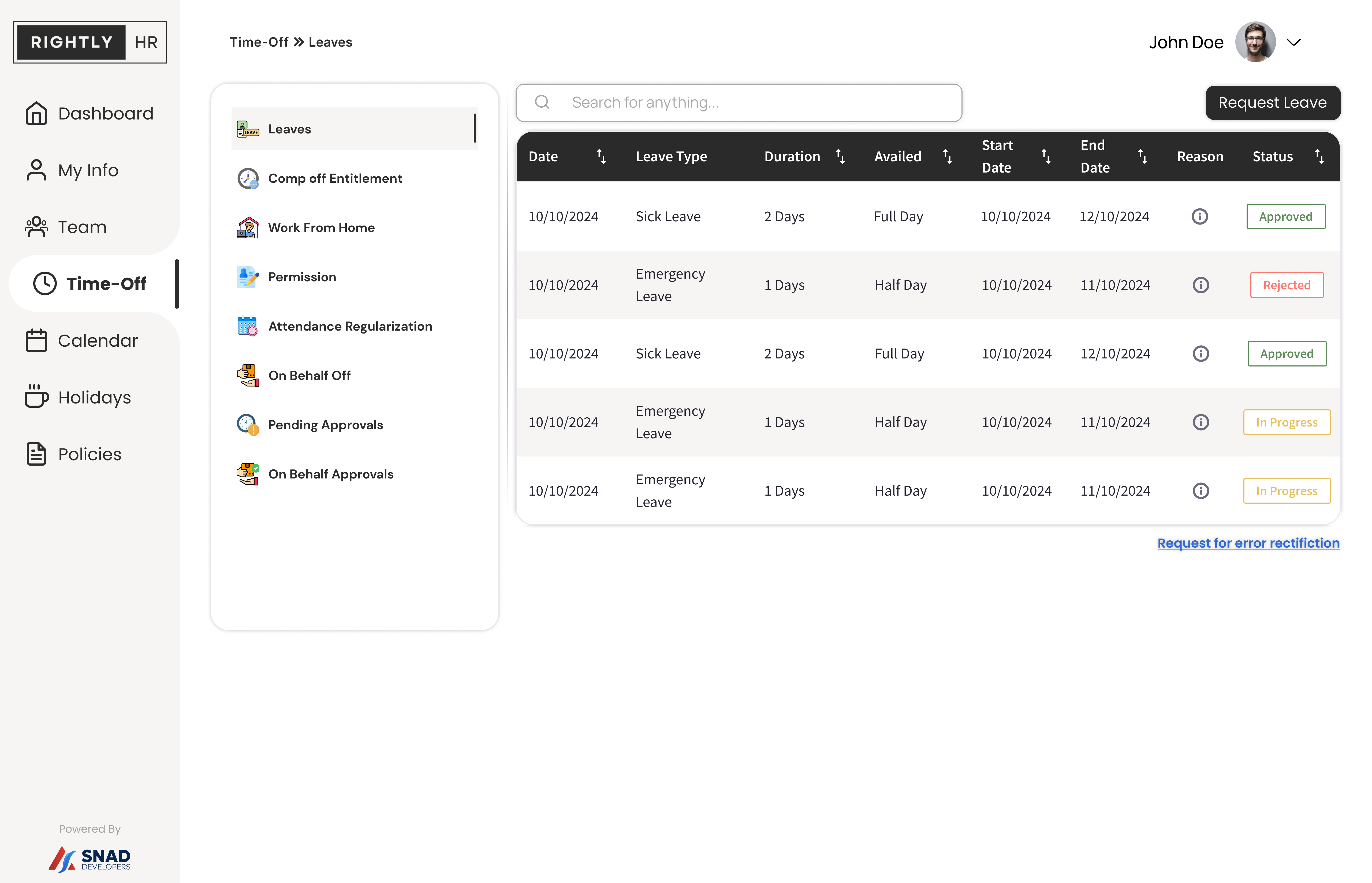Click the Calendar icon in sidebar

point(36,340)
